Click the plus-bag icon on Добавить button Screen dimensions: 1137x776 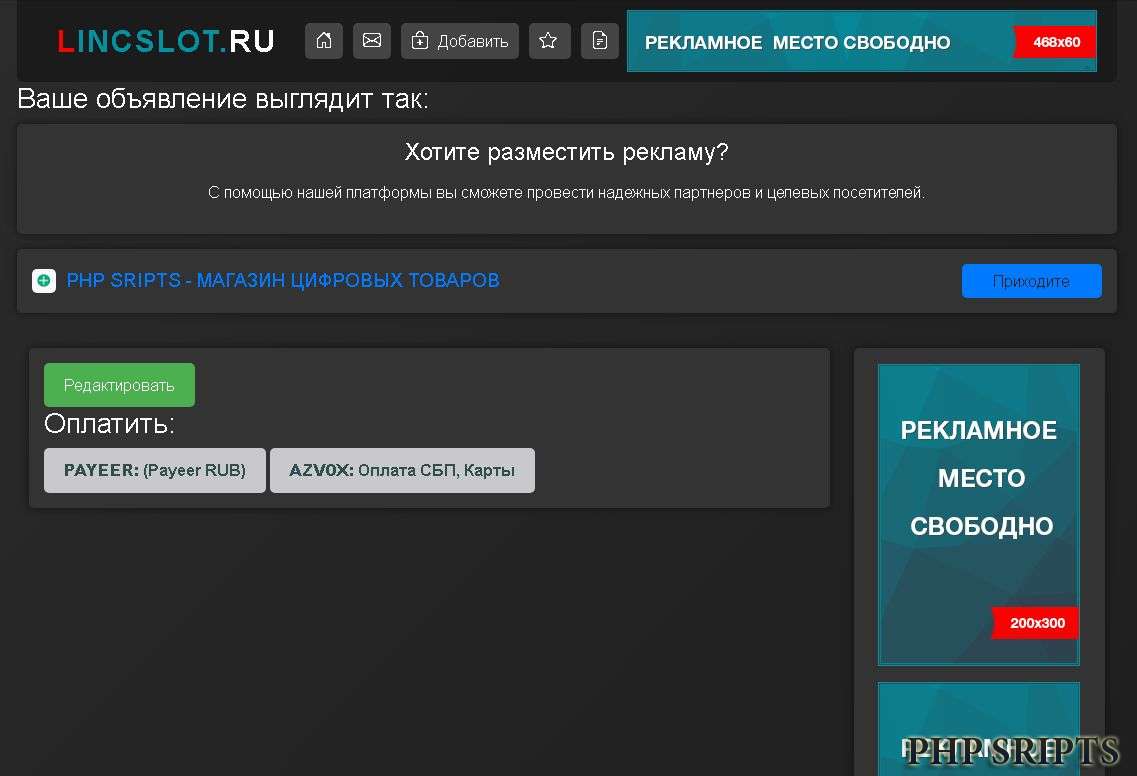(419, 41)
